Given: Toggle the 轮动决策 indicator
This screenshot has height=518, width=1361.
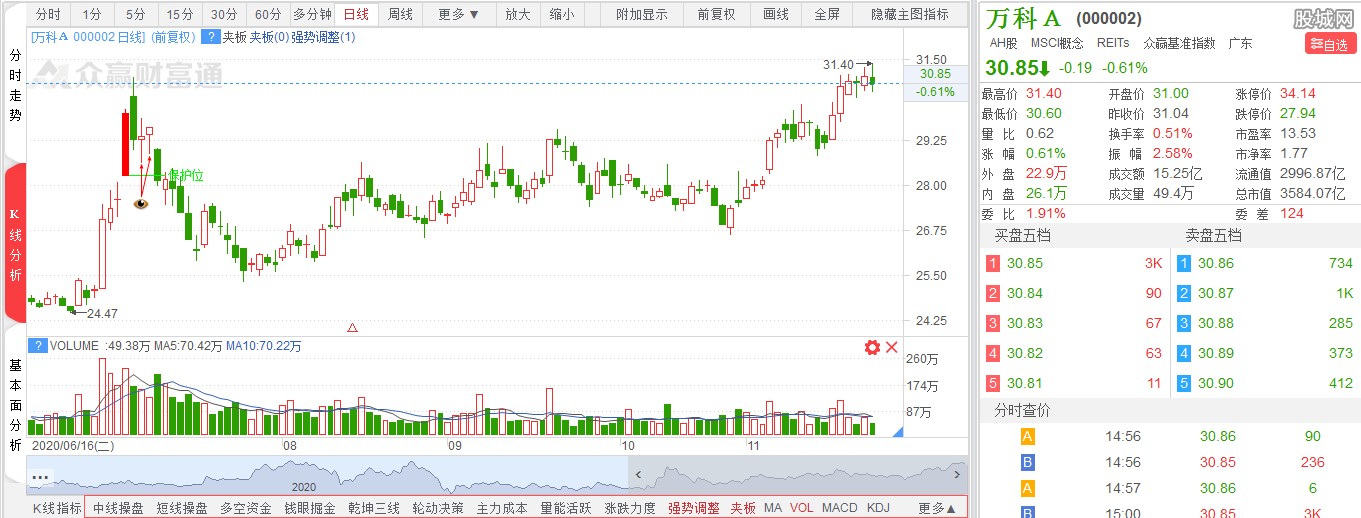Looking at the screenshot, I should point(438,508).
